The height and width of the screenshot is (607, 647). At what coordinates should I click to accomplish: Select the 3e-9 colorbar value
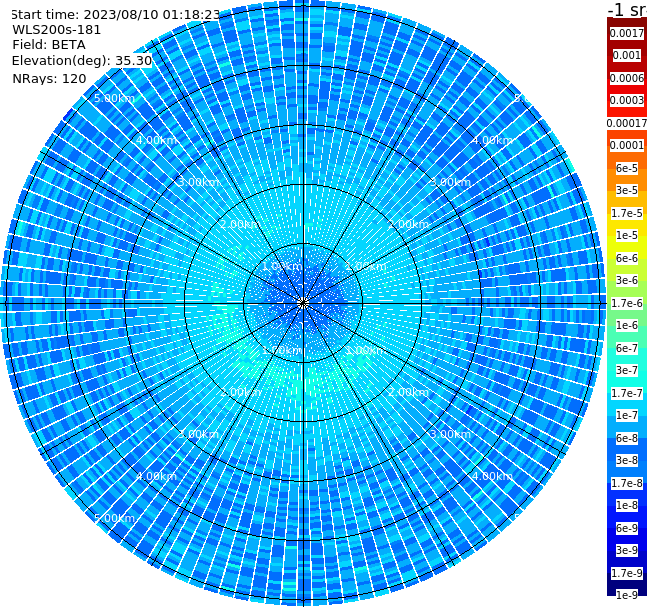627,550
